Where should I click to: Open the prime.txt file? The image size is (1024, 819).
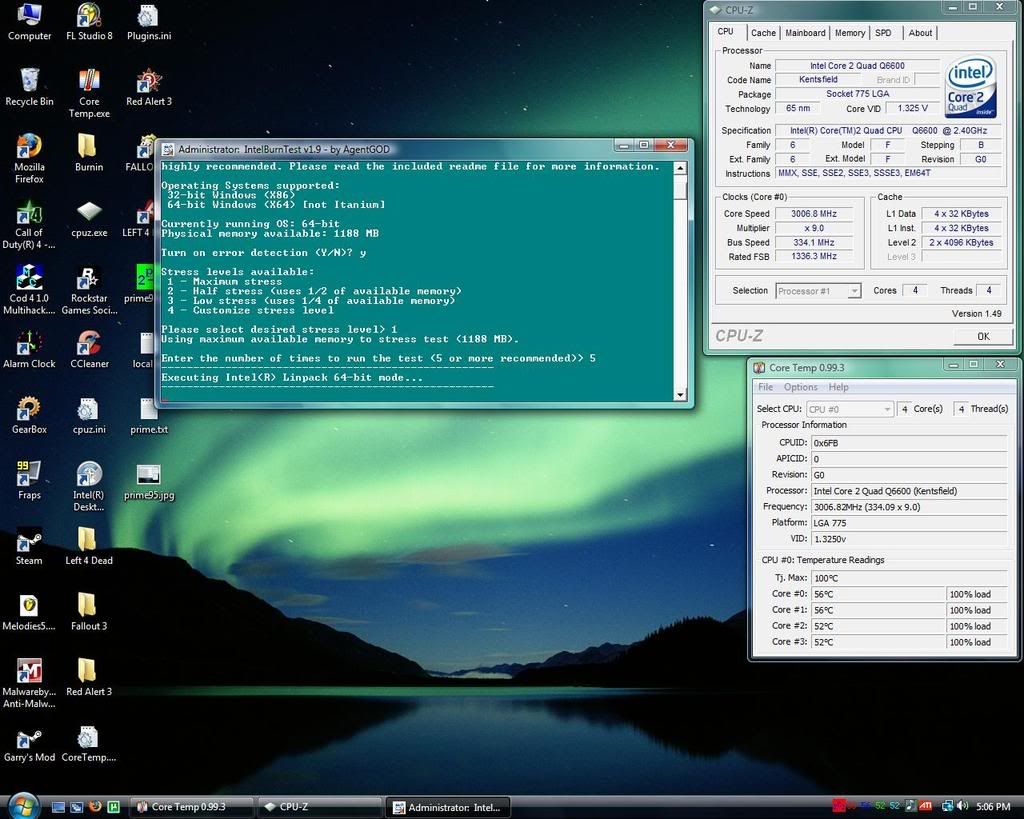(149, 415)
